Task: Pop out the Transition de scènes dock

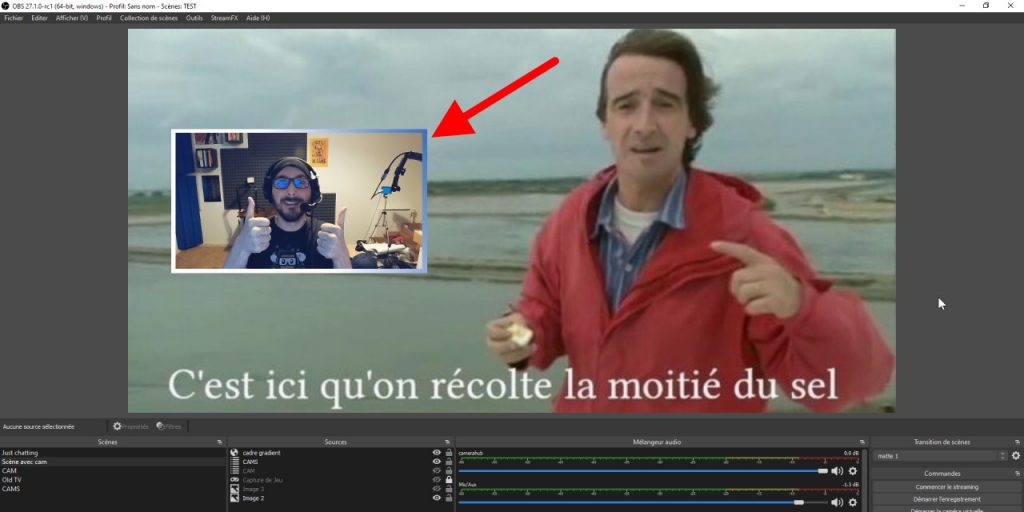Action: (x=1017, y=442)
